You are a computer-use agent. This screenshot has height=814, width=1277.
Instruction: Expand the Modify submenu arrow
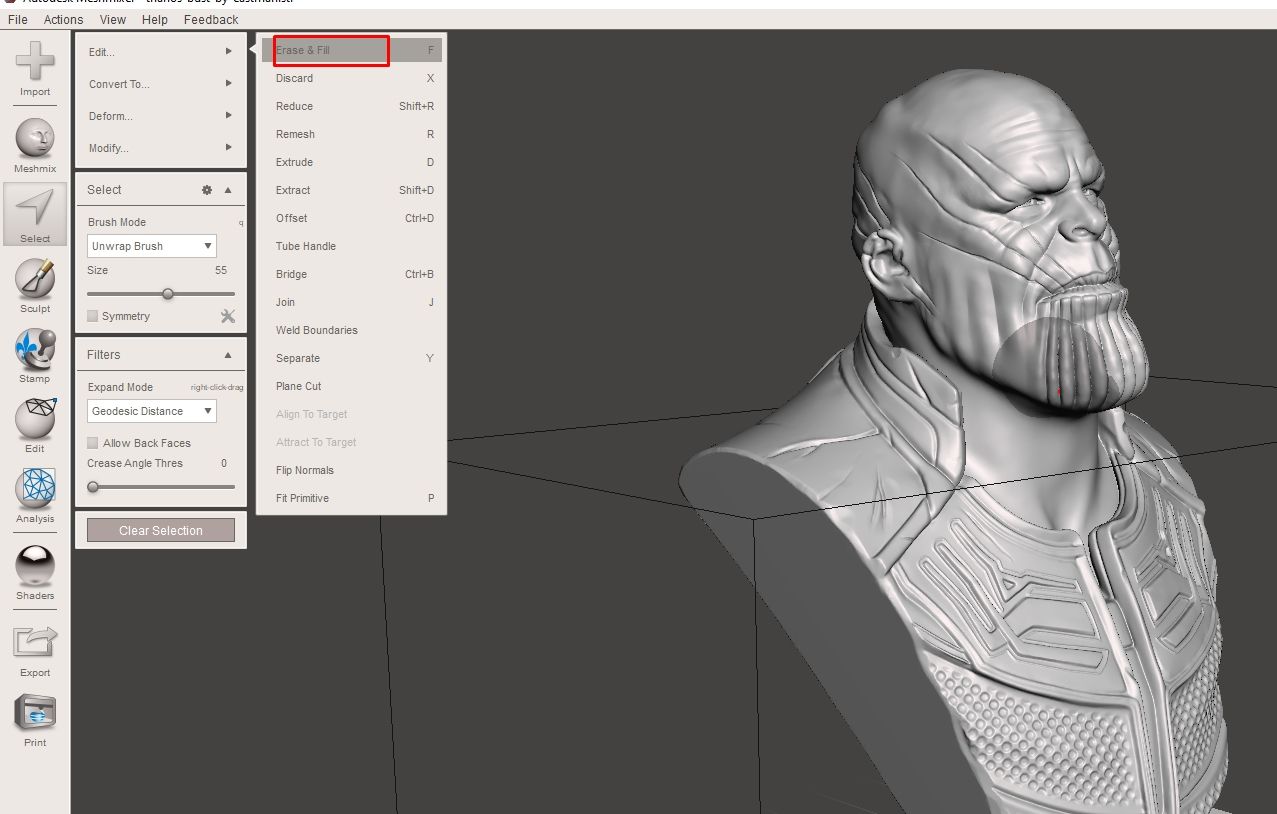click(x=228, y=148)
